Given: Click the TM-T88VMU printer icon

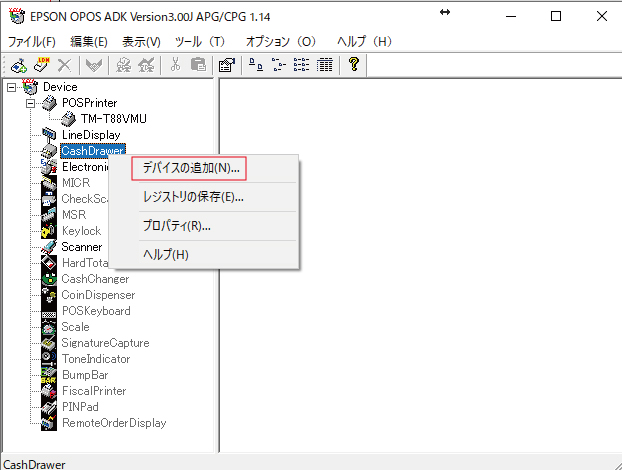Looking at the screenshot, I should click(68, 119).
